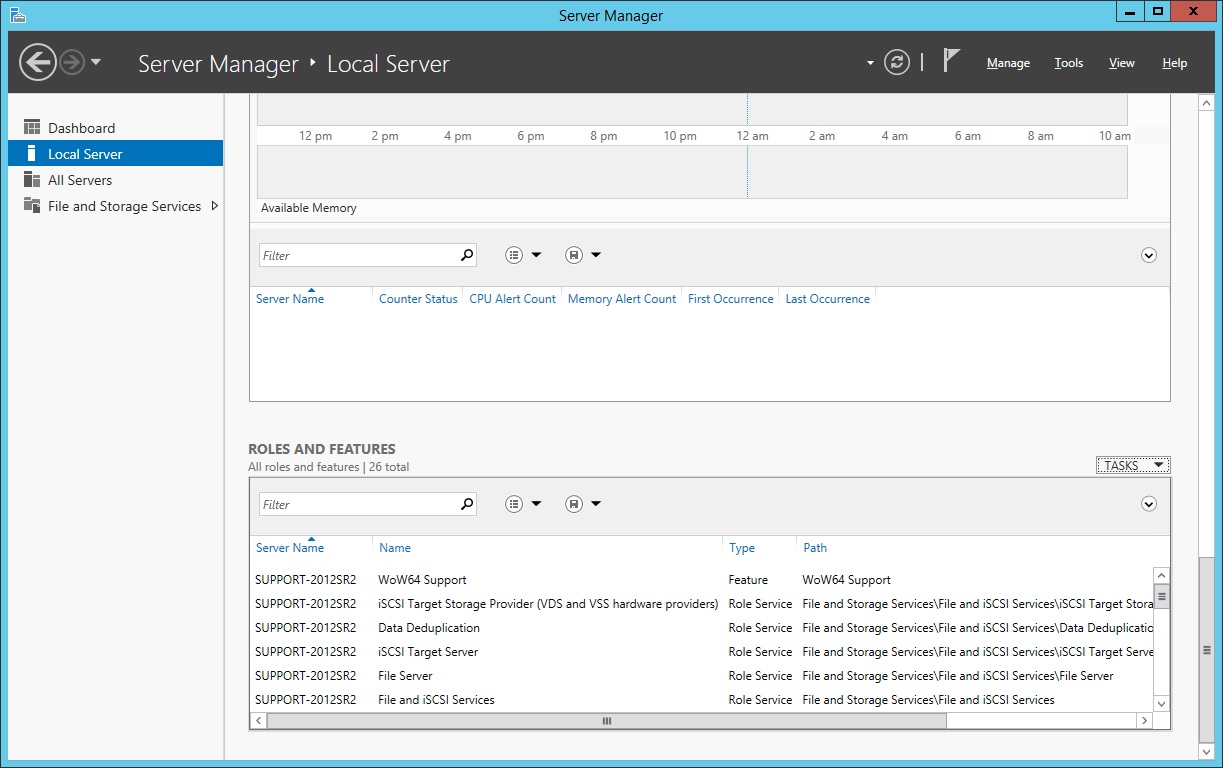Viewport: 1223px width, 768px height.
Task: Open the Manage menu
Action: [x=1008, y=63]
